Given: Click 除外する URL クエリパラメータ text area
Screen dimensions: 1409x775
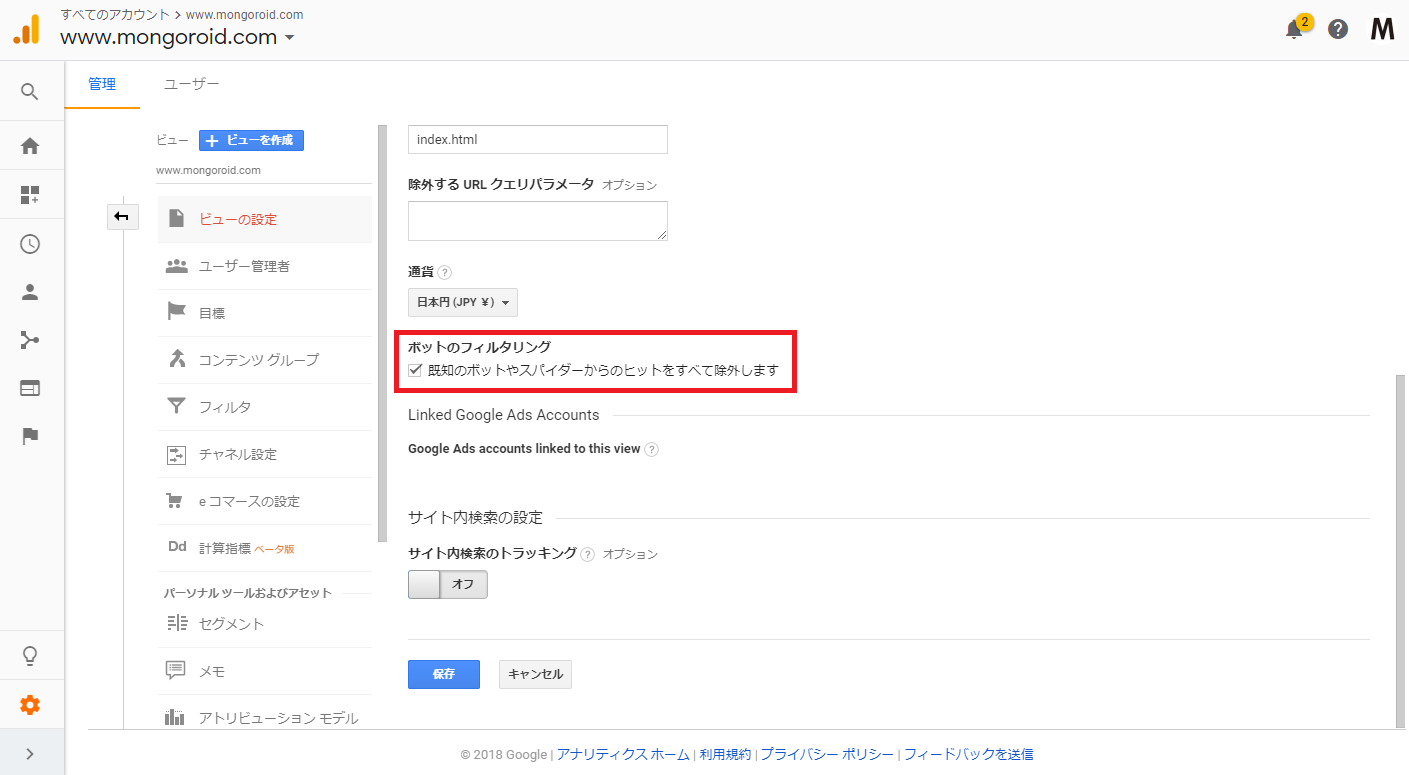Looking at the screenshot, I should point(538,221).
